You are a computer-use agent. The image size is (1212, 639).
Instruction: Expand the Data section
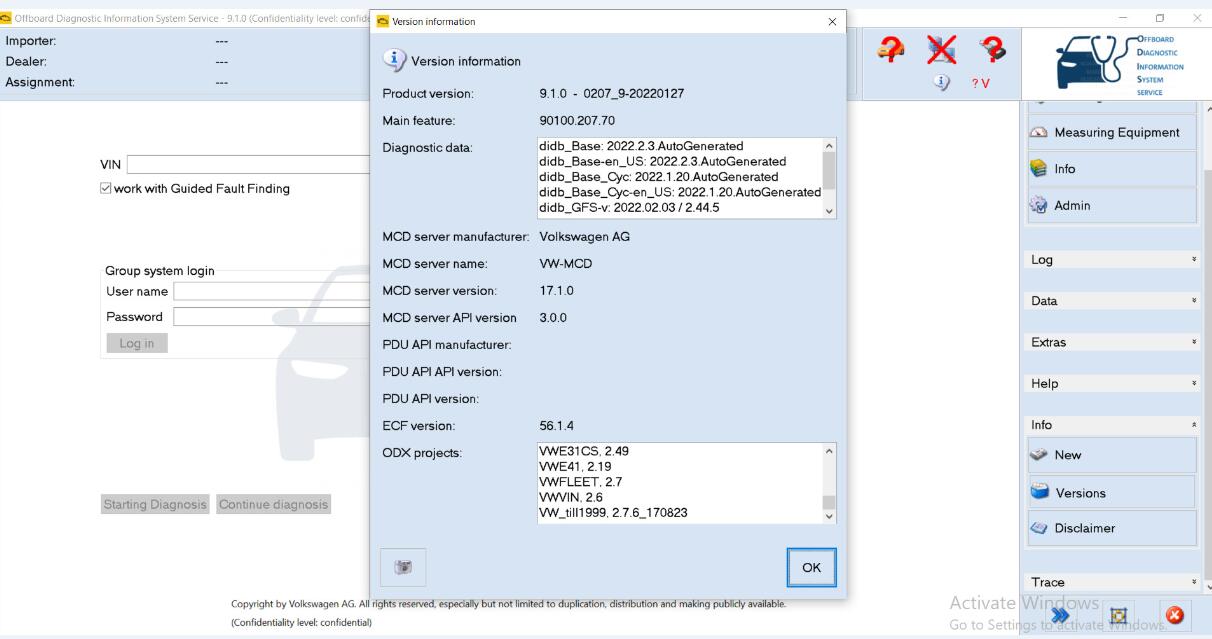point(1113,301)
